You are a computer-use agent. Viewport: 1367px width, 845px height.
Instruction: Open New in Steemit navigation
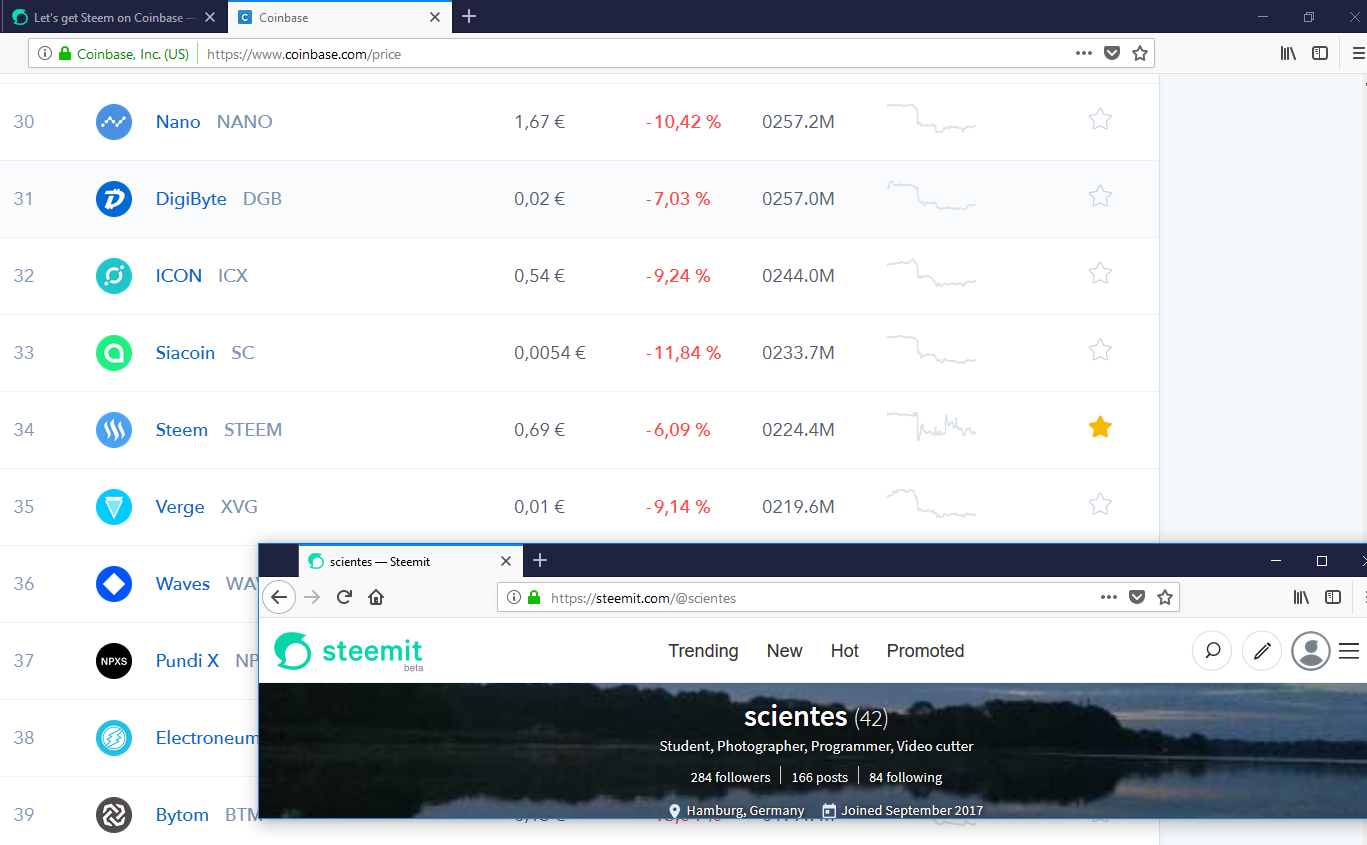(784, 651)
